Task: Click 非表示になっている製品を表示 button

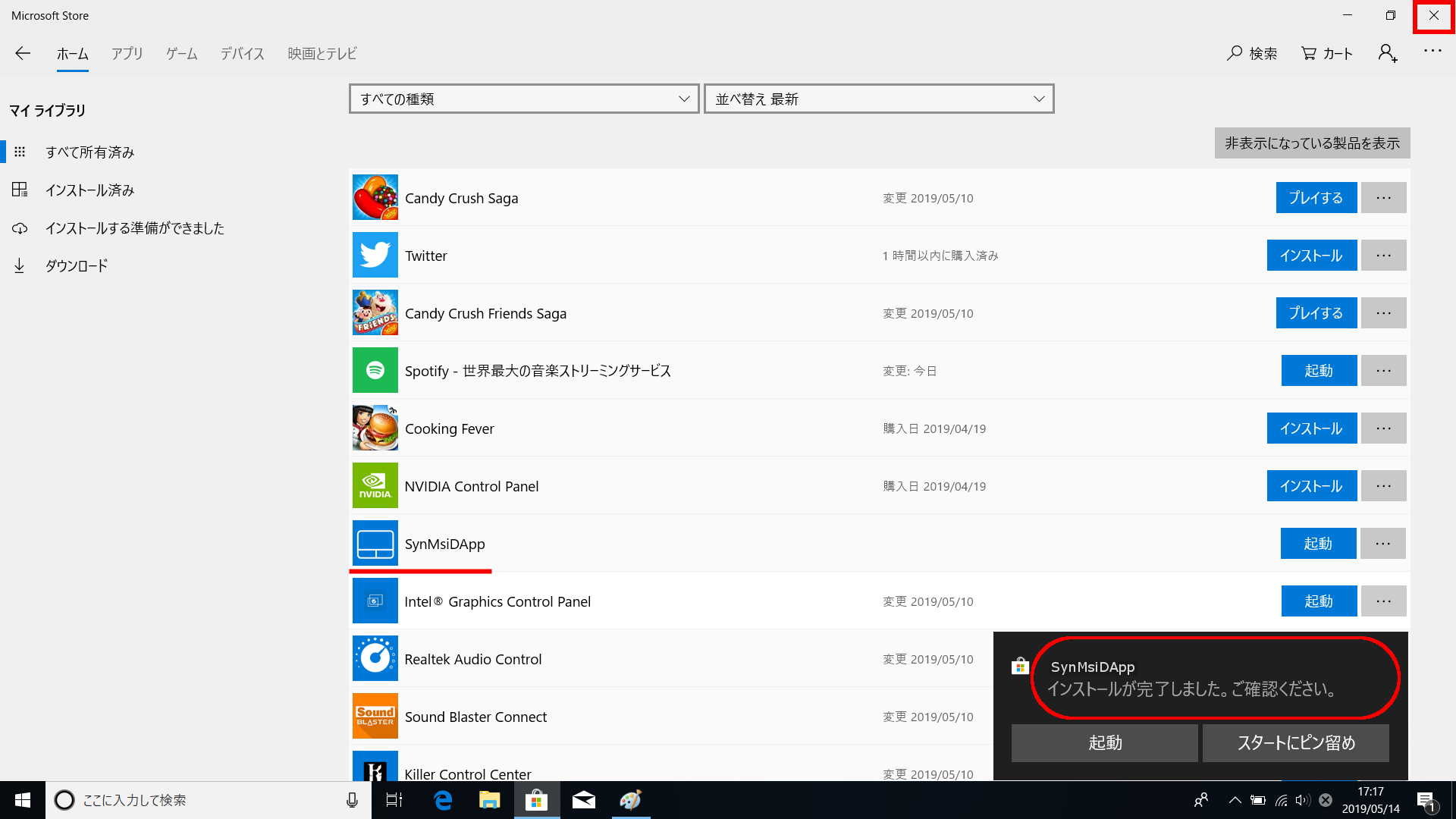Action: coord(1313,143)
